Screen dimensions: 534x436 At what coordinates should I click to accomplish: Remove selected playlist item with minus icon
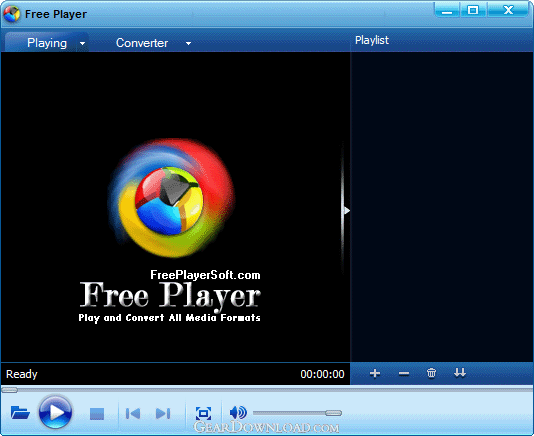404,374
